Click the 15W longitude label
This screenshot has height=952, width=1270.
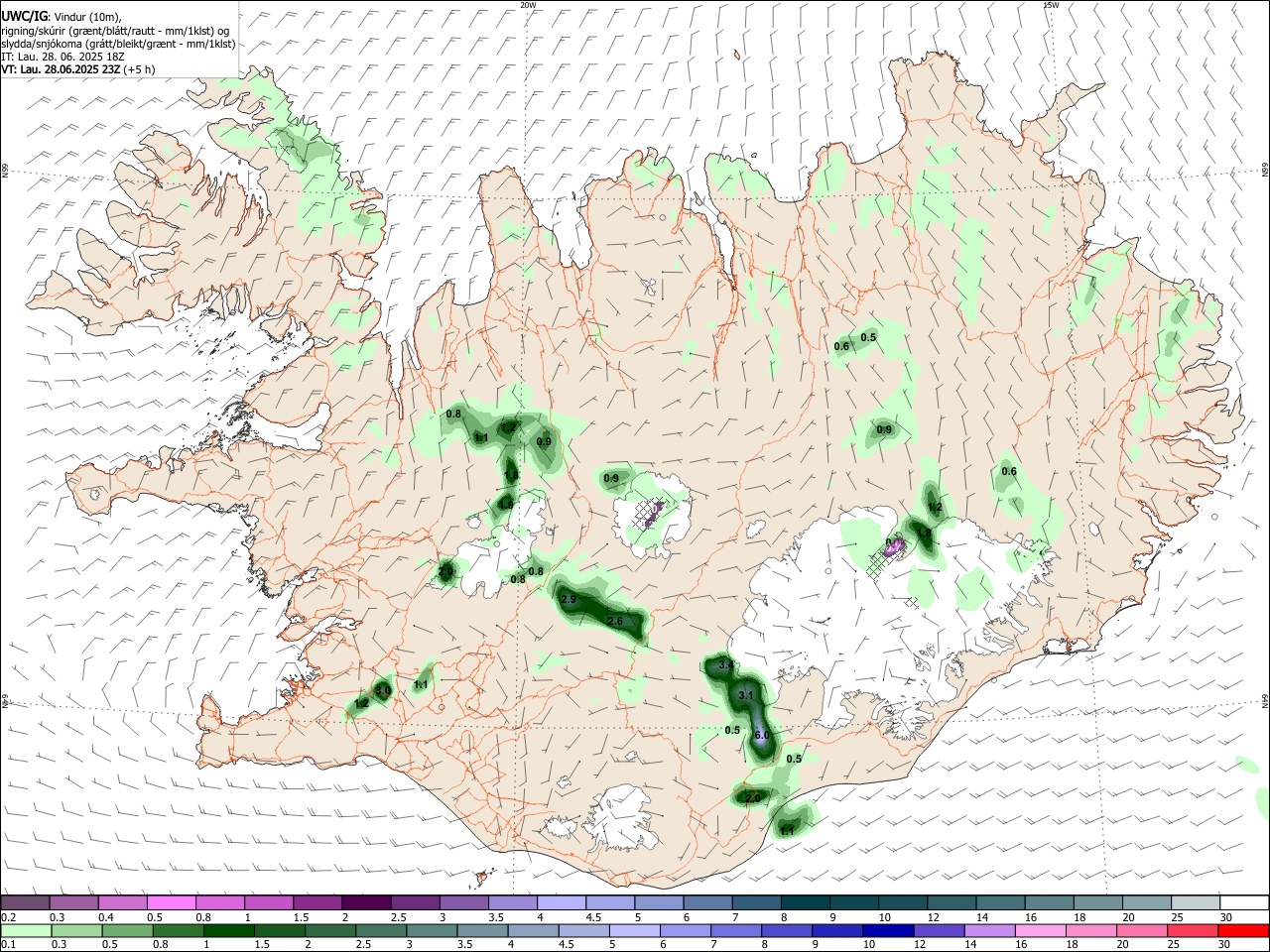[x=1051, y=5]
